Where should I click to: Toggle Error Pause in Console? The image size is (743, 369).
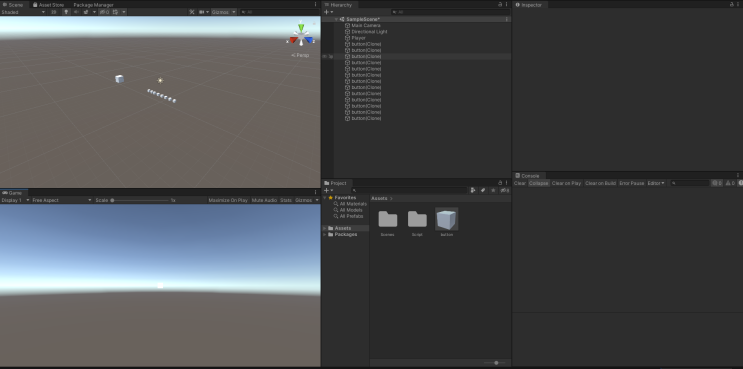(x=632, y=183)
